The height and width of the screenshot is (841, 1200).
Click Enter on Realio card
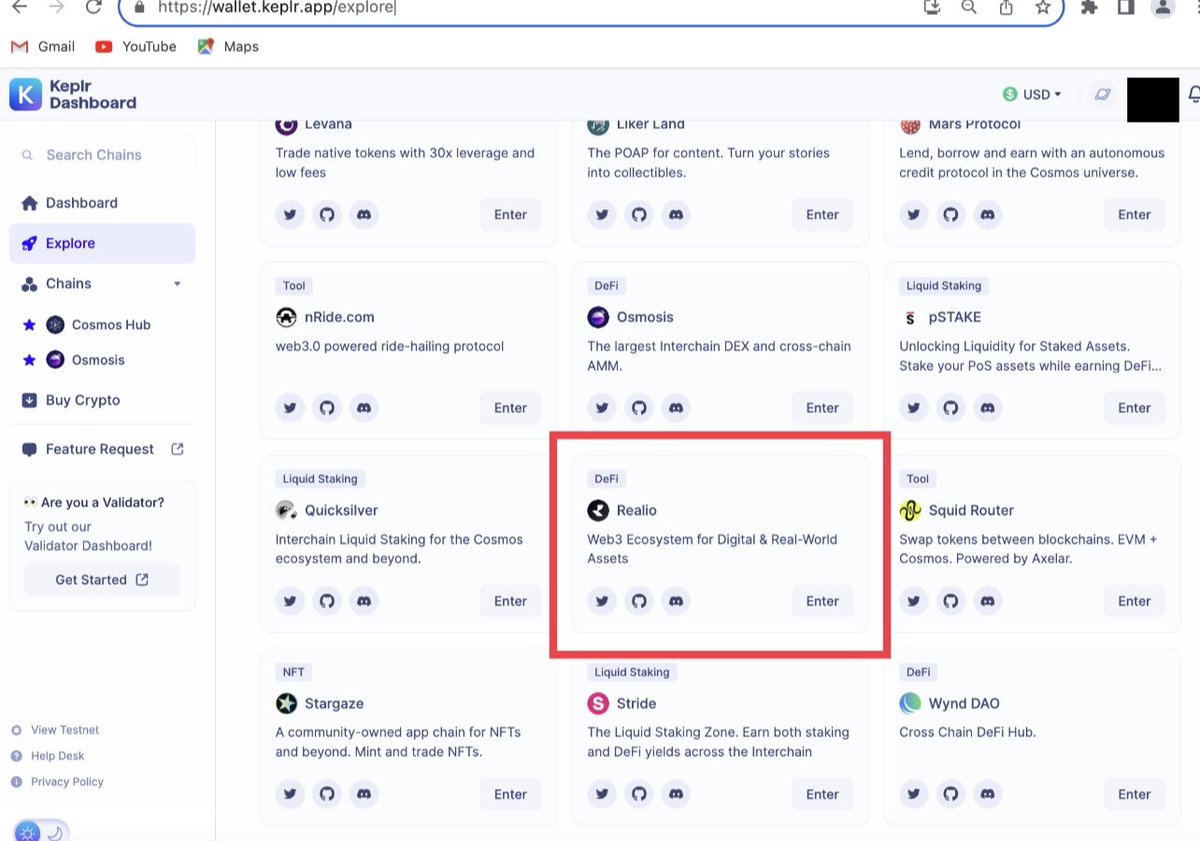822,601
